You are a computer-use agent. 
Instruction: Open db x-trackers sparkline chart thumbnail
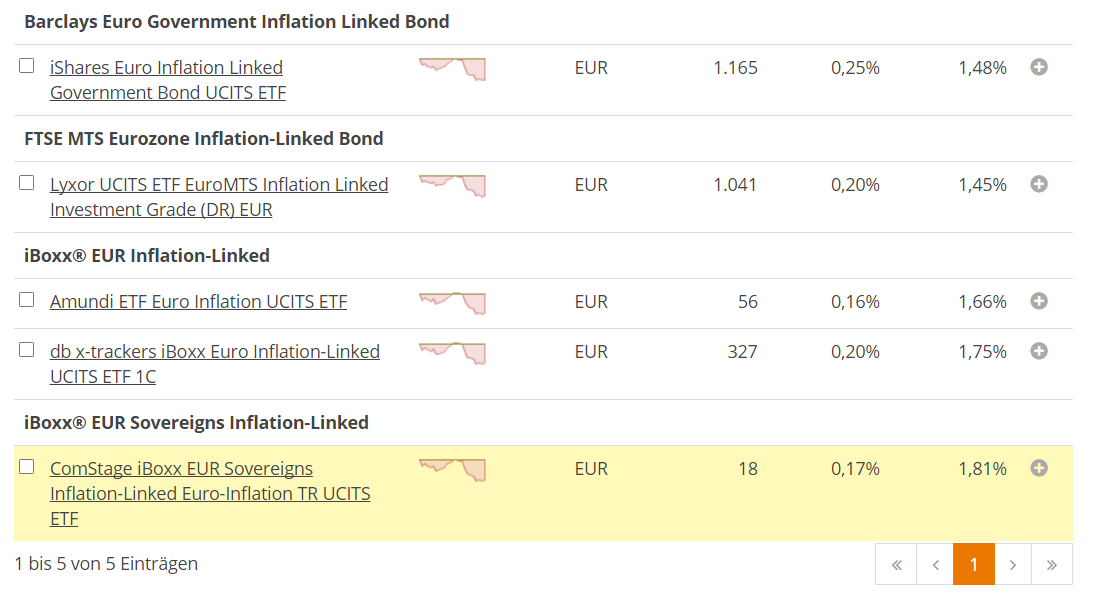pos(452,352)
